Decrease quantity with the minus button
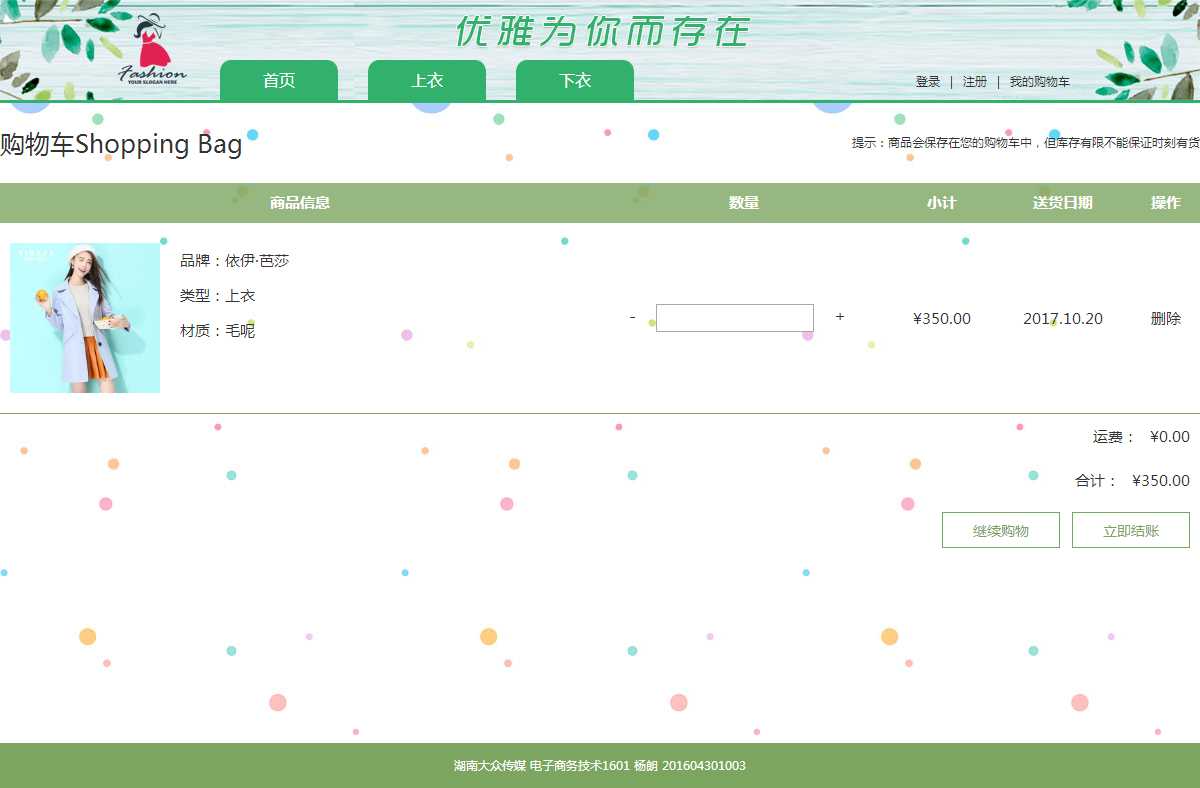Screen dimensions: 1200x788 coord(632,317)
